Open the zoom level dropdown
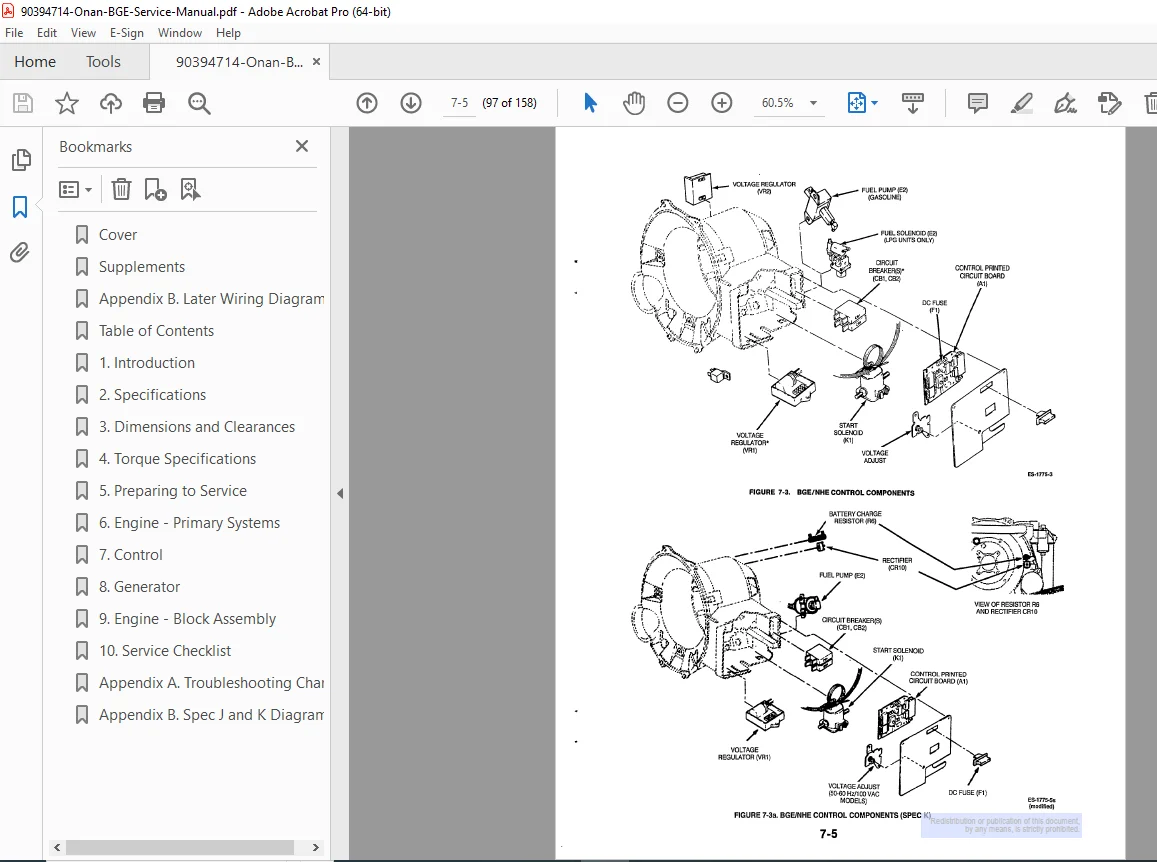This screenshot has width=1157, height=862. 813,103
